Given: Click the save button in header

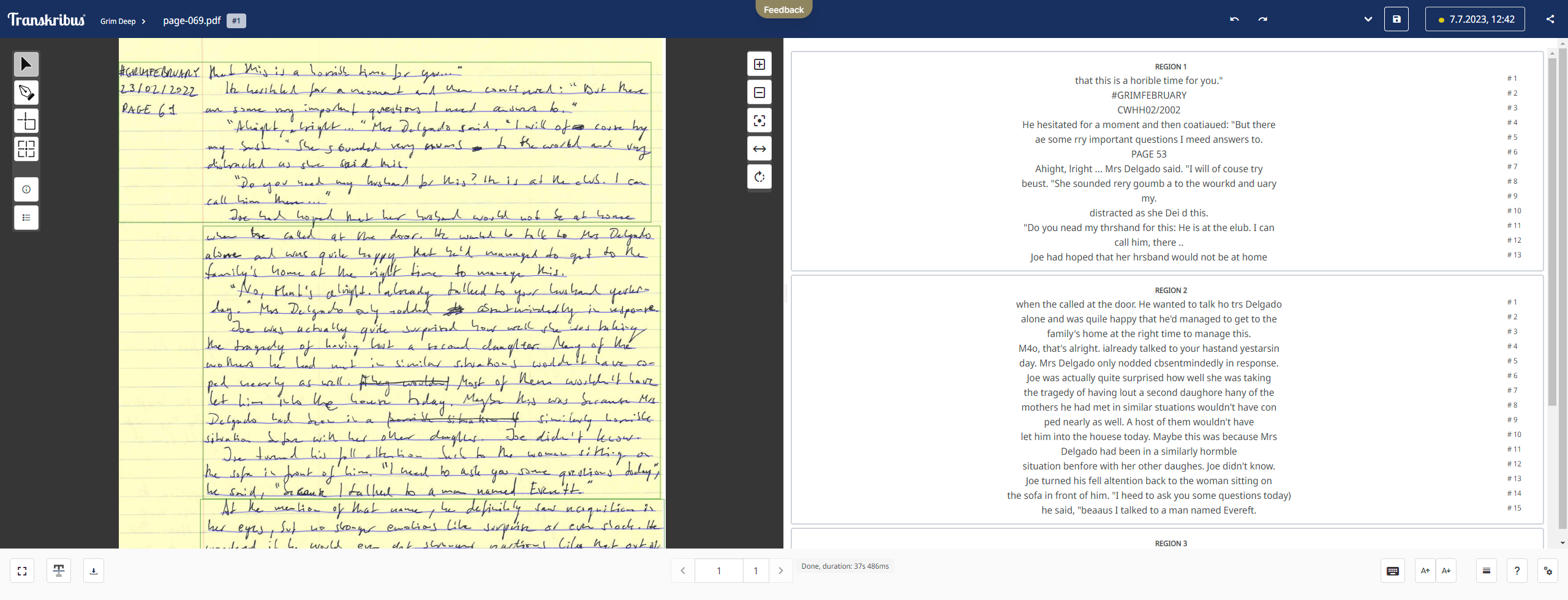Looking at the screenshot, I should pyautogui.click(x=1396, y=19).
